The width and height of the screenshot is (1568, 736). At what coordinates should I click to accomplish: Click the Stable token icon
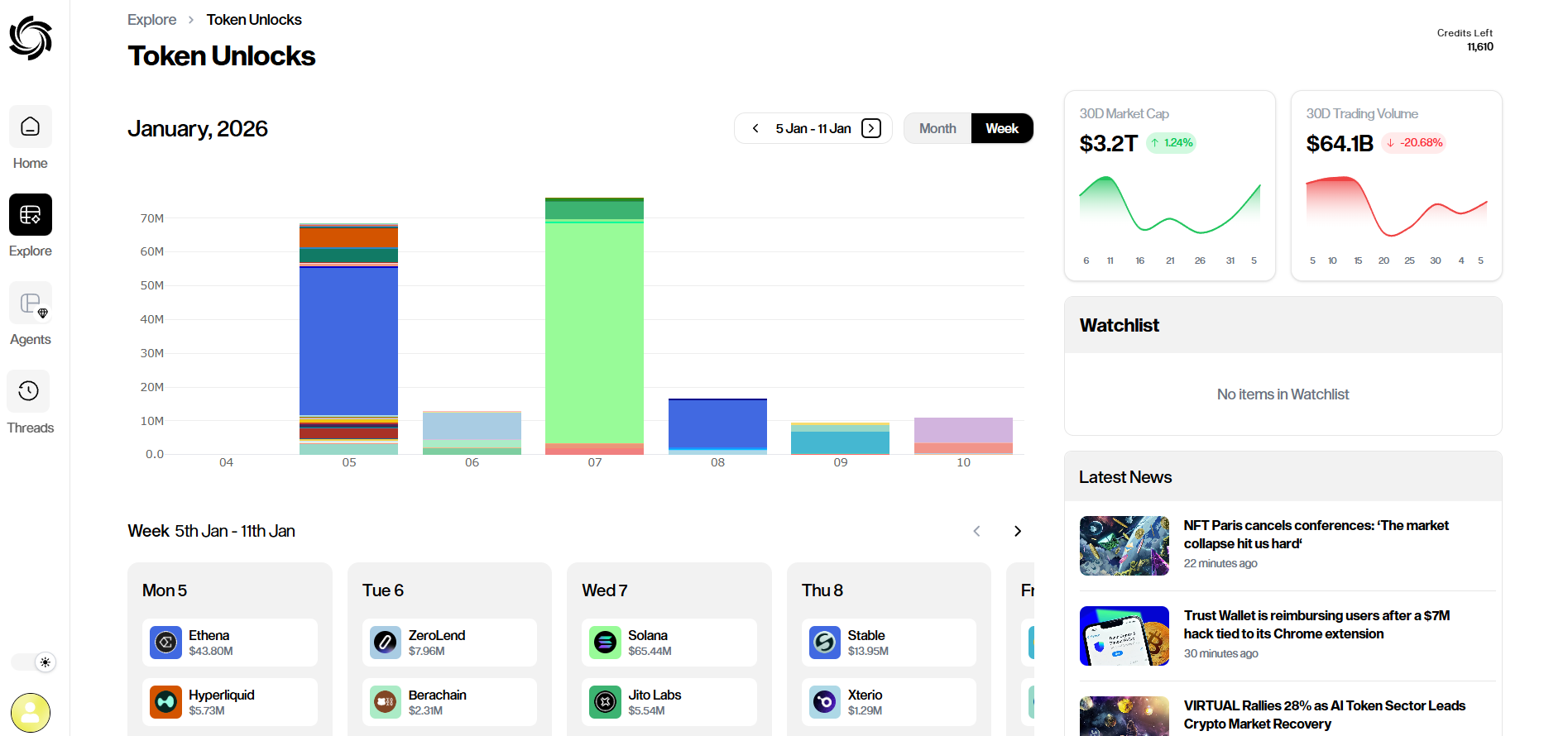[x=825, y=643]
